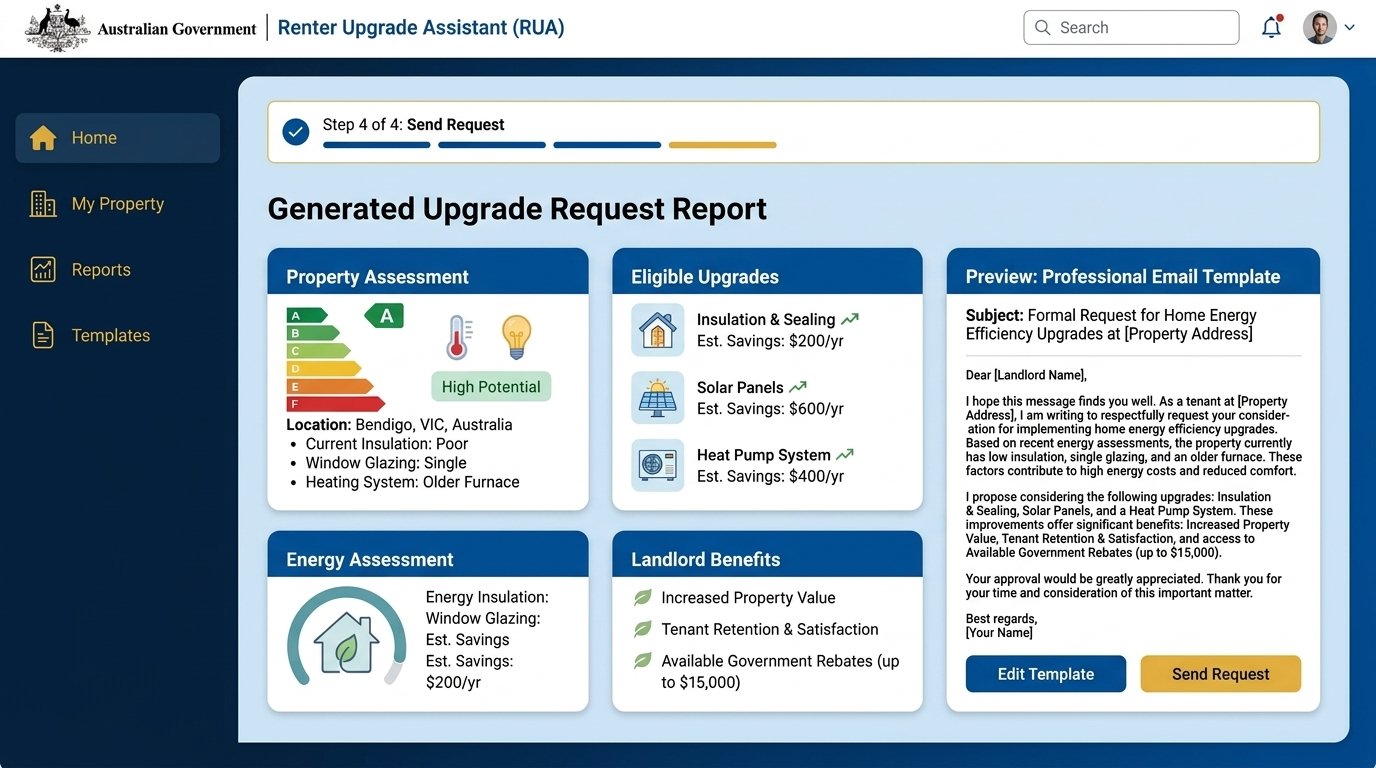The width and height of the screenshot is (1376, 768).
Task: Click the light bulb icon
Action: tap(516, 337)
